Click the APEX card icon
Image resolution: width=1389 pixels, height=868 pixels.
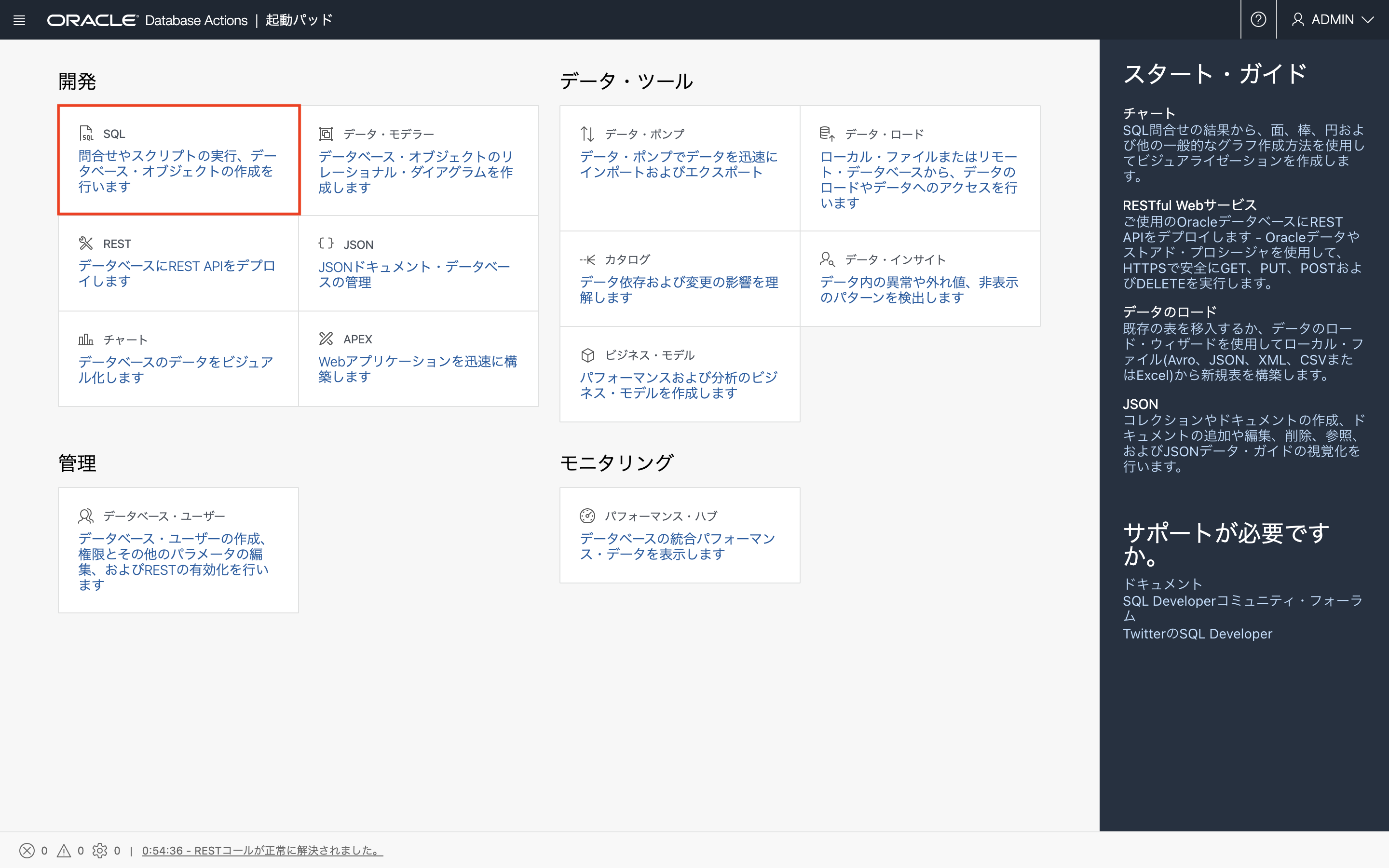point(326,339)
